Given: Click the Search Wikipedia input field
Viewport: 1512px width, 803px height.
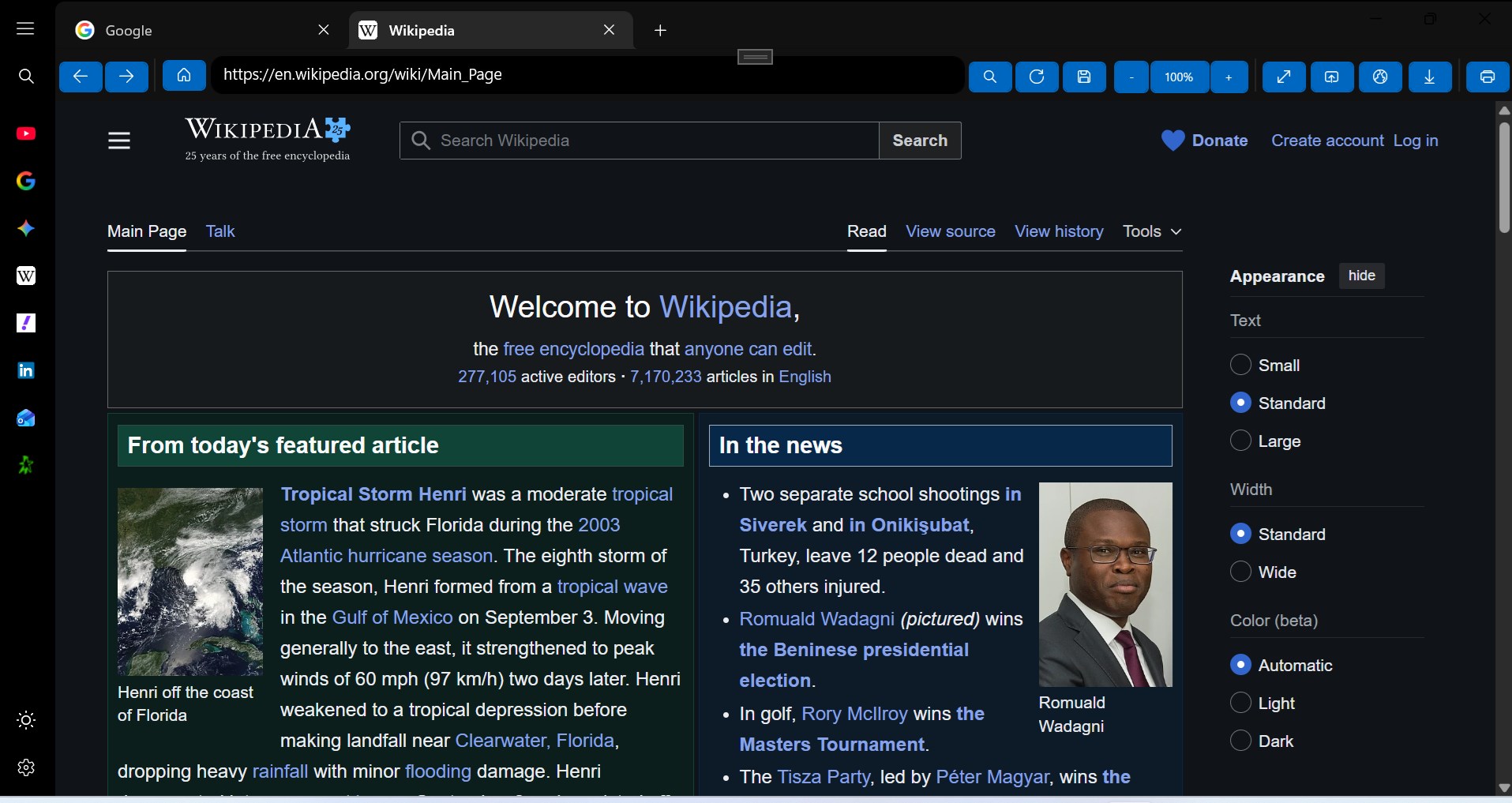Looking at the screenshot, I should tap(640, 141).
